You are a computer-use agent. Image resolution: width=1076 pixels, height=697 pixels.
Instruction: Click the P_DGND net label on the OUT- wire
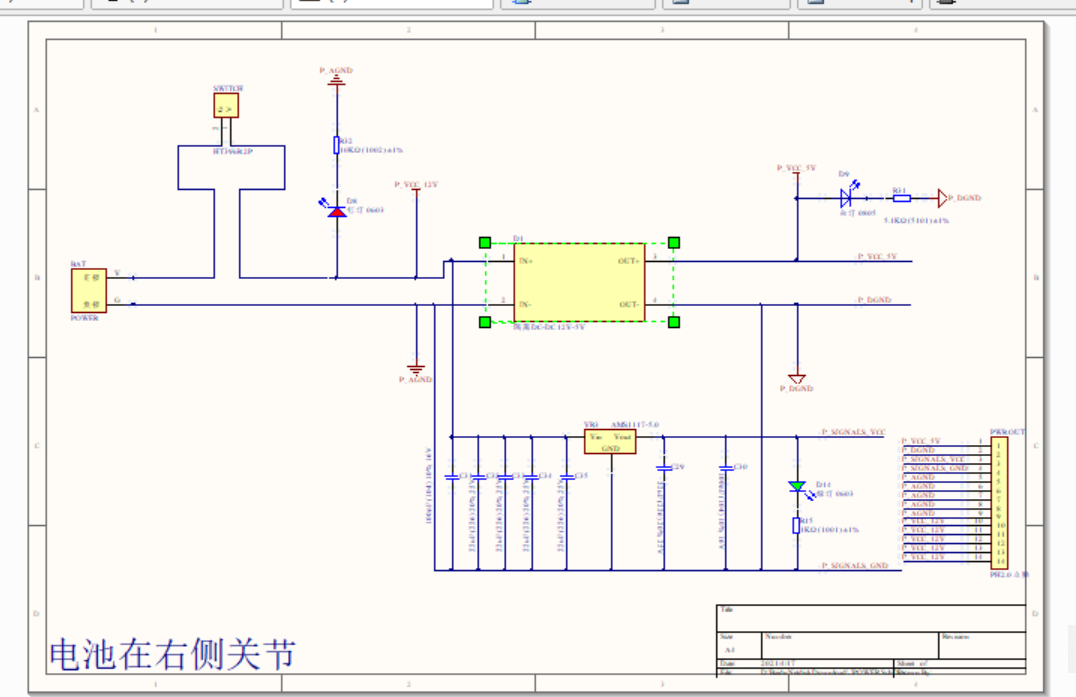(x=874, y=300)
